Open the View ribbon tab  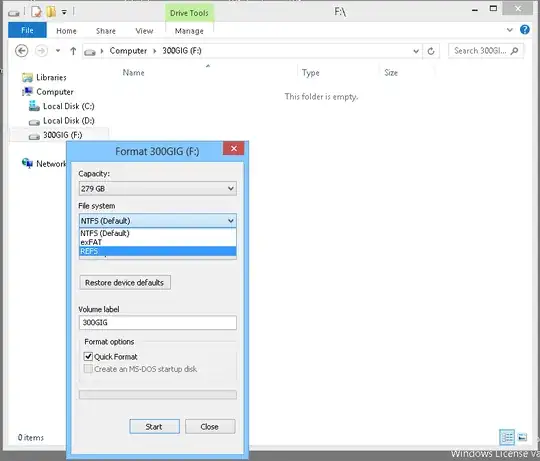point(144,31)
